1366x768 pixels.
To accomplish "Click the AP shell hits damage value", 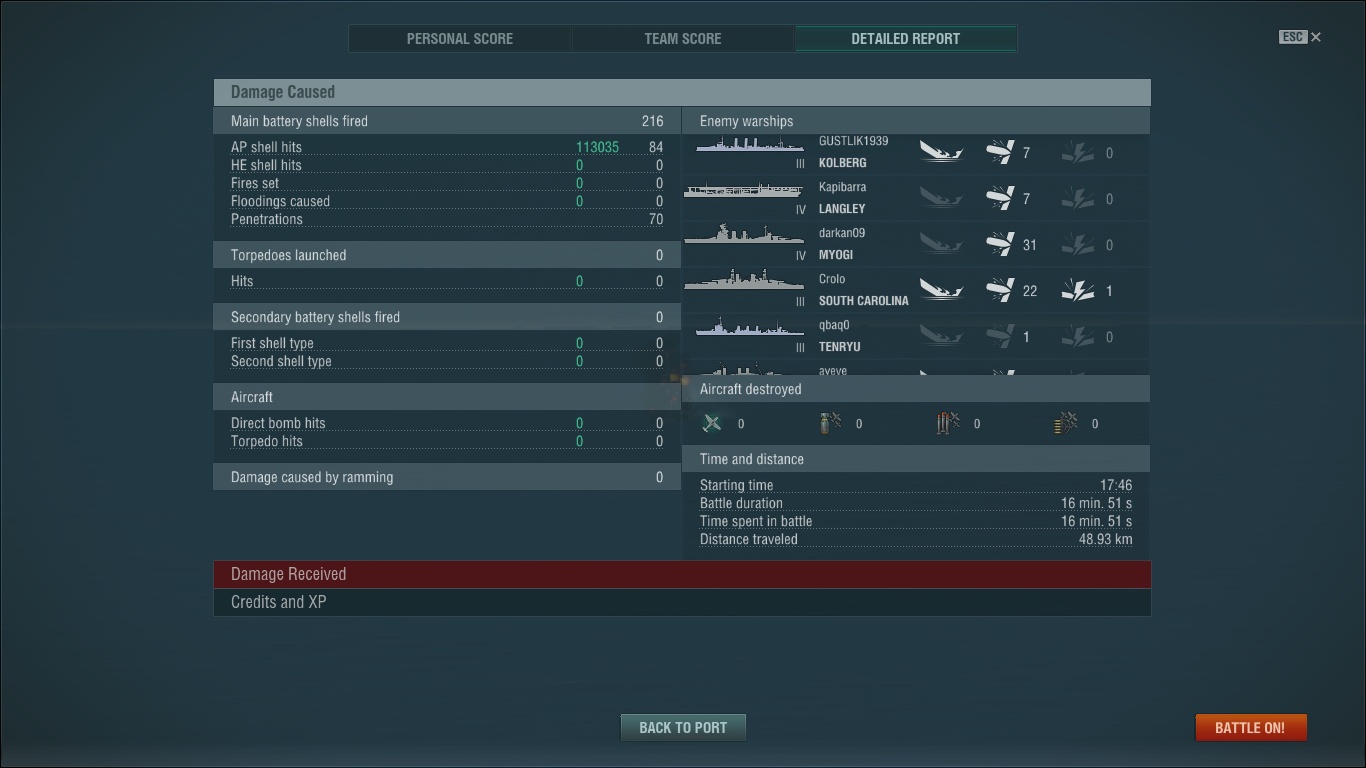I will coord(597,147).
